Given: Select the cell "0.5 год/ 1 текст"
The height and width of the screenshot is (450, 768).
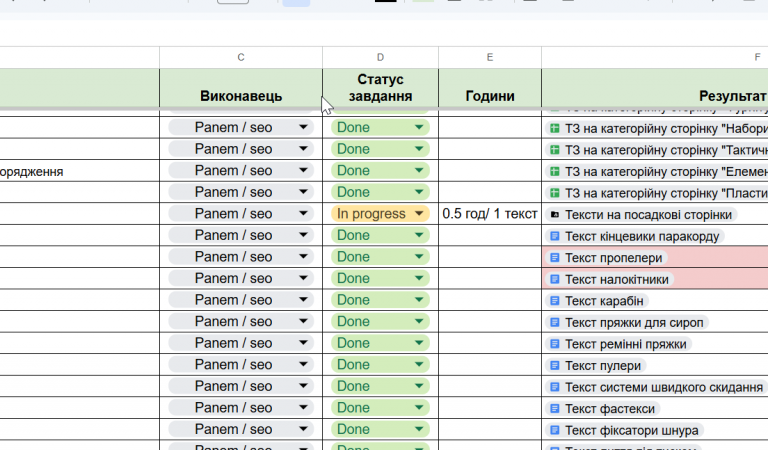Looking at the screenshot, I should (490, 213).
